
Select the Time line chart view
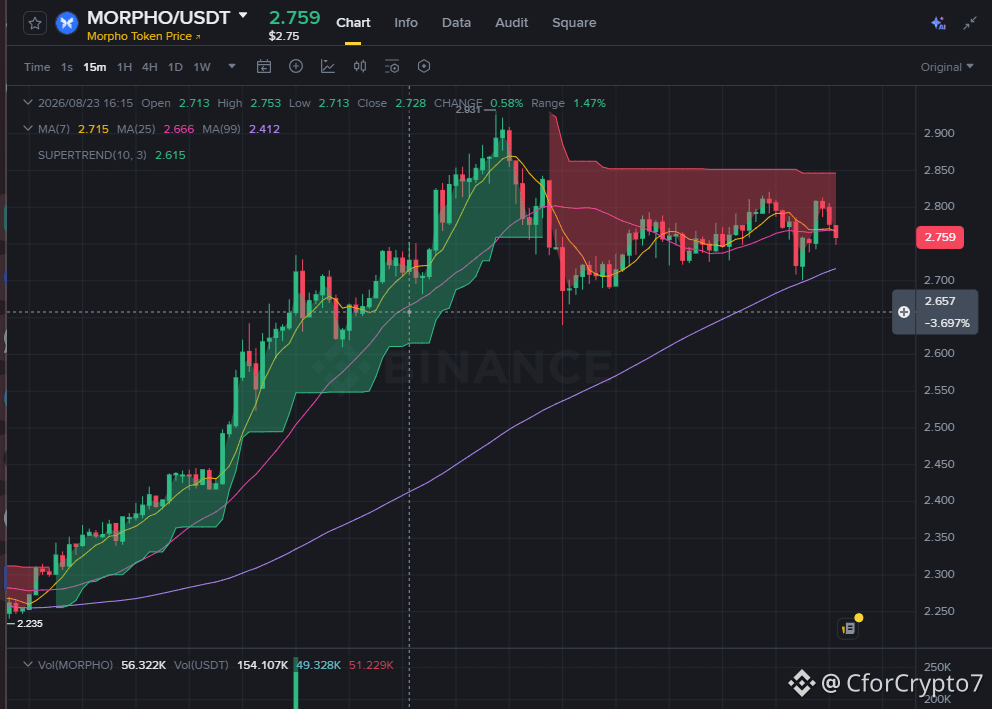click(37, 67)
